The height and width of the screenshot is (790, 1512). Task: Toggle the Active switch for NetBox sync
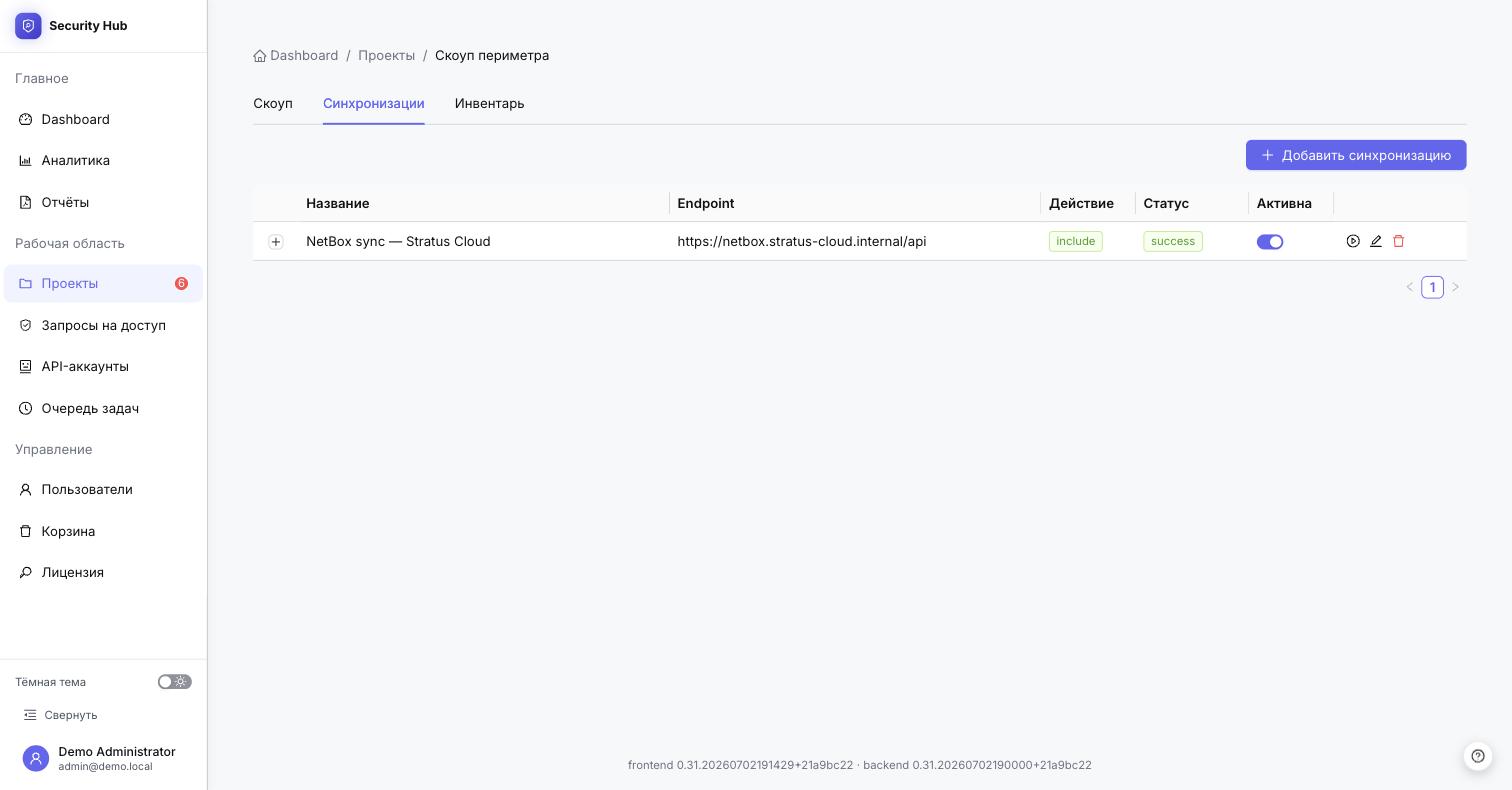point(1270,242)
